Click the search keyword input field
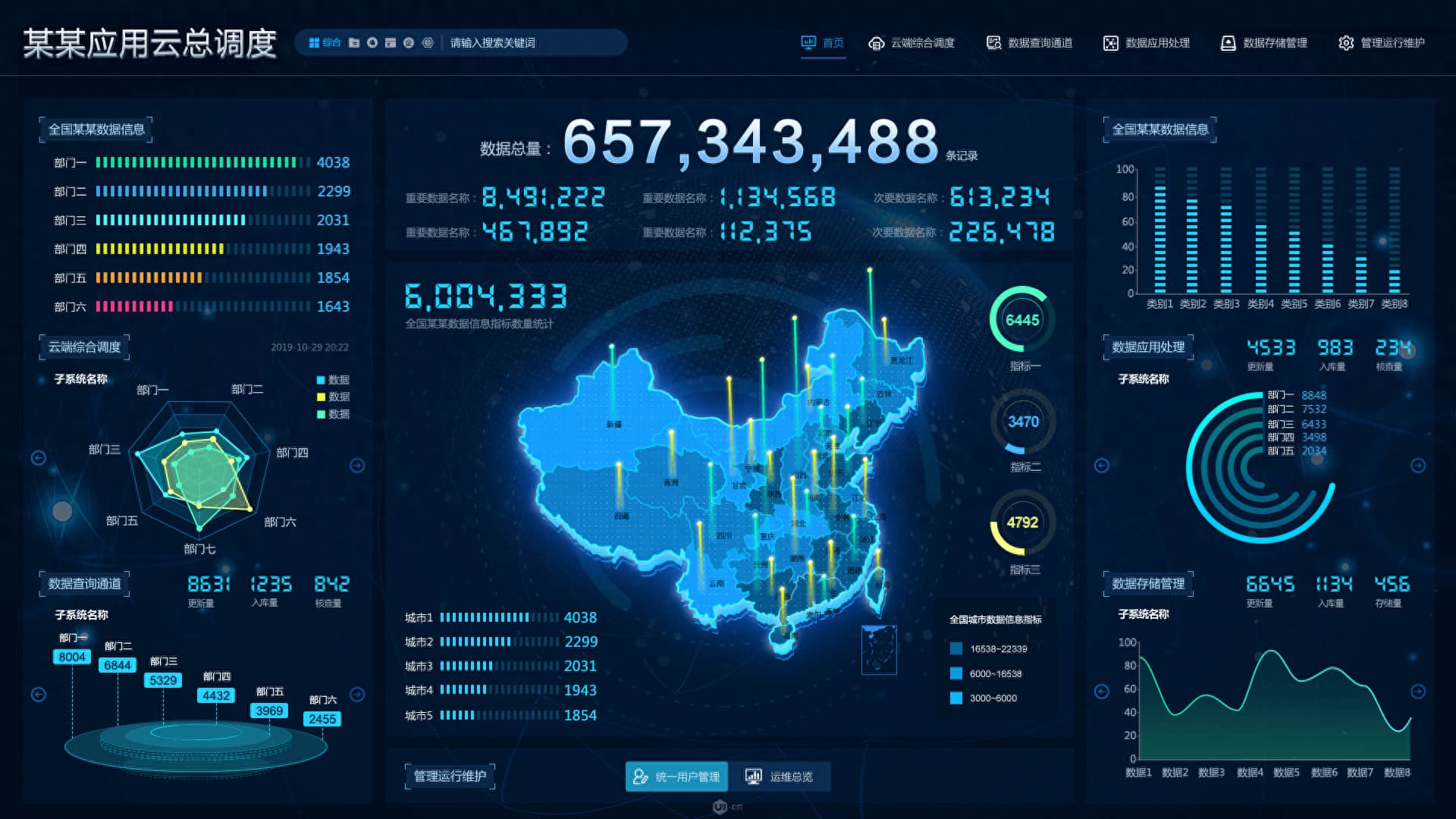 coord(531,43)
